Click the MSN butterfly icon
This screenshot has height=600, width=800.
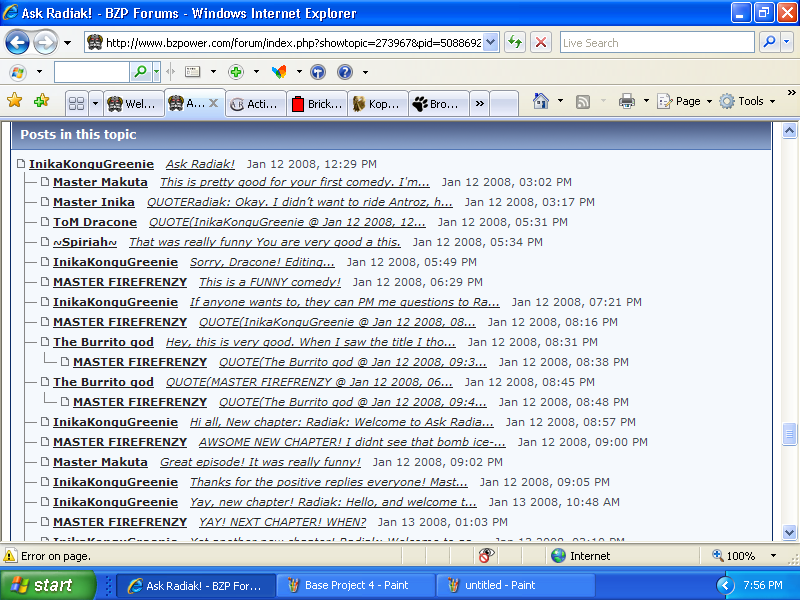[279, 72]
